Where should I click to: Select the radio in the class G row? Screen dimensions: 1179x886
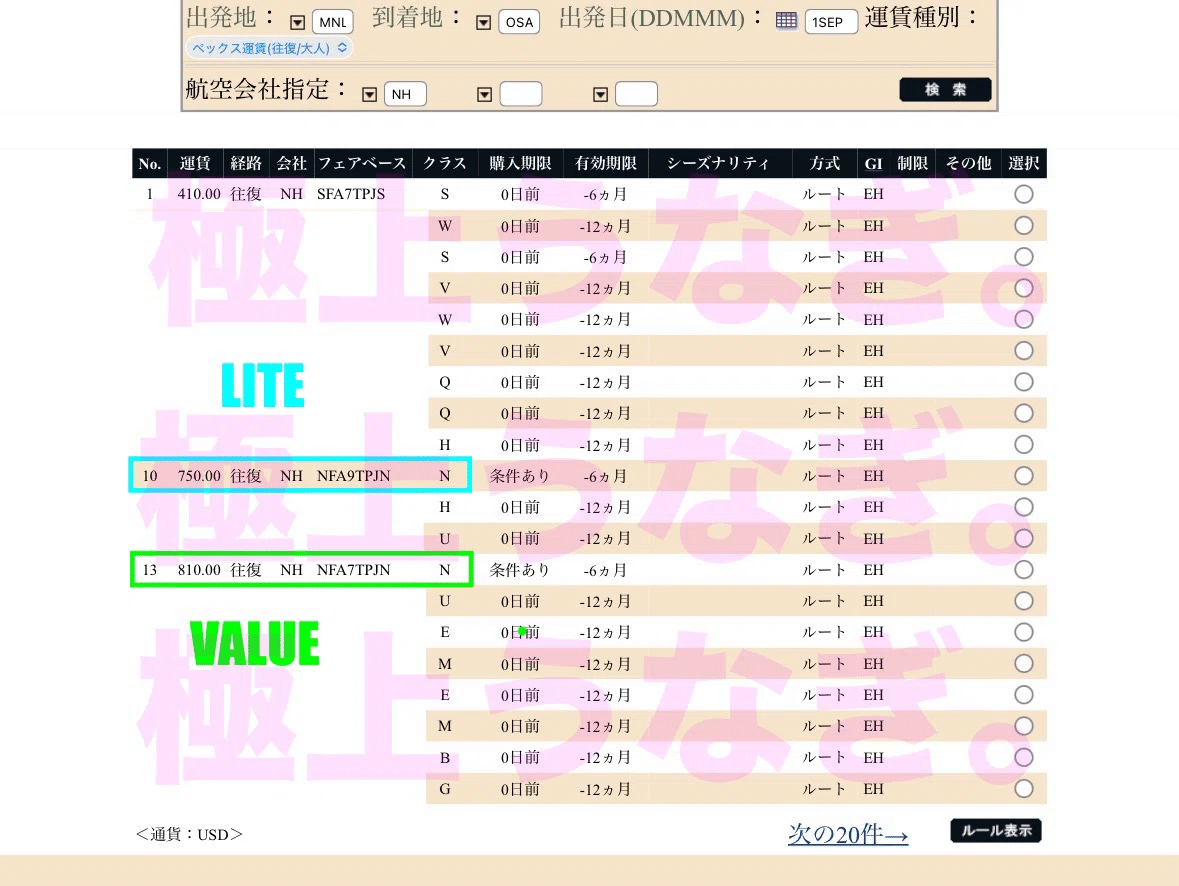click(1023, 788)
